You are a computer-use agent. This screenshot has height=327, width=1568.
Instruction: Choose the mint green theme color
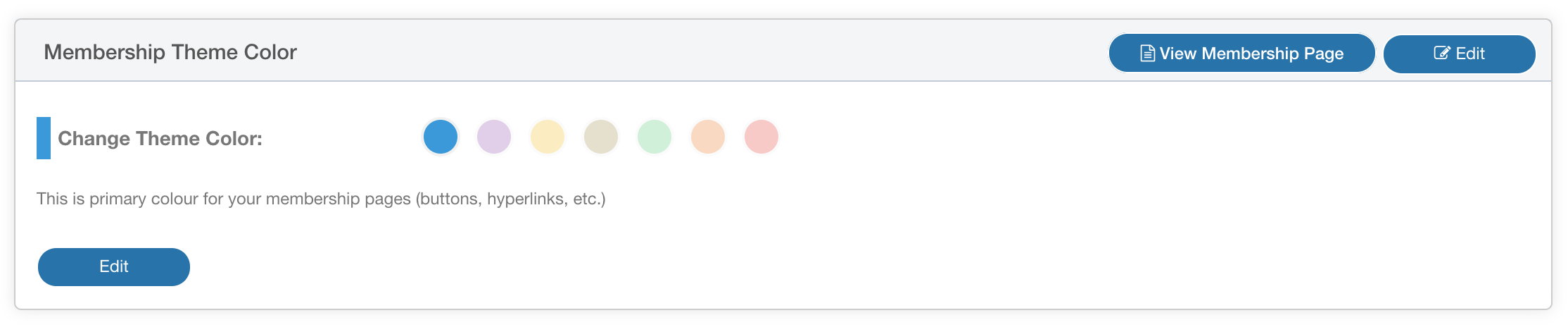tap(655, 137)
